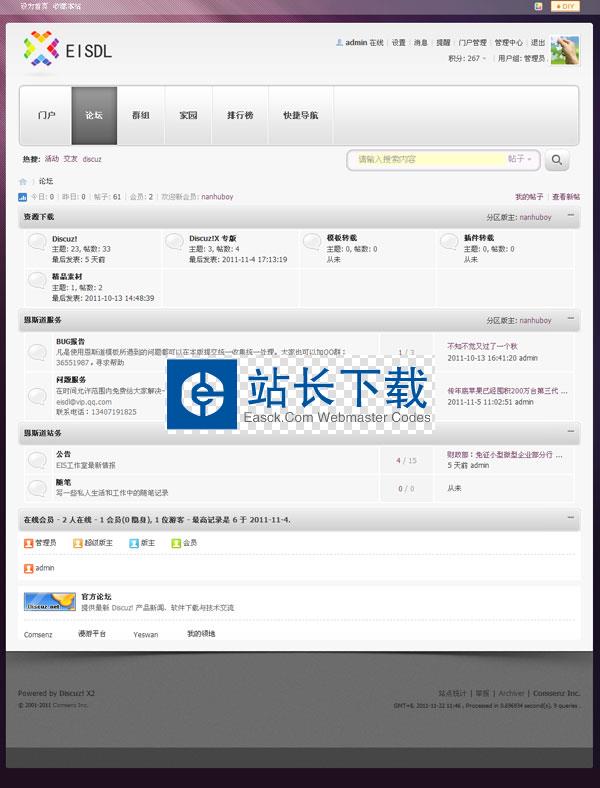Click the 退出 logout link
Image resolution: width=600 pixels, height=788 pixels.
(538, 43)
